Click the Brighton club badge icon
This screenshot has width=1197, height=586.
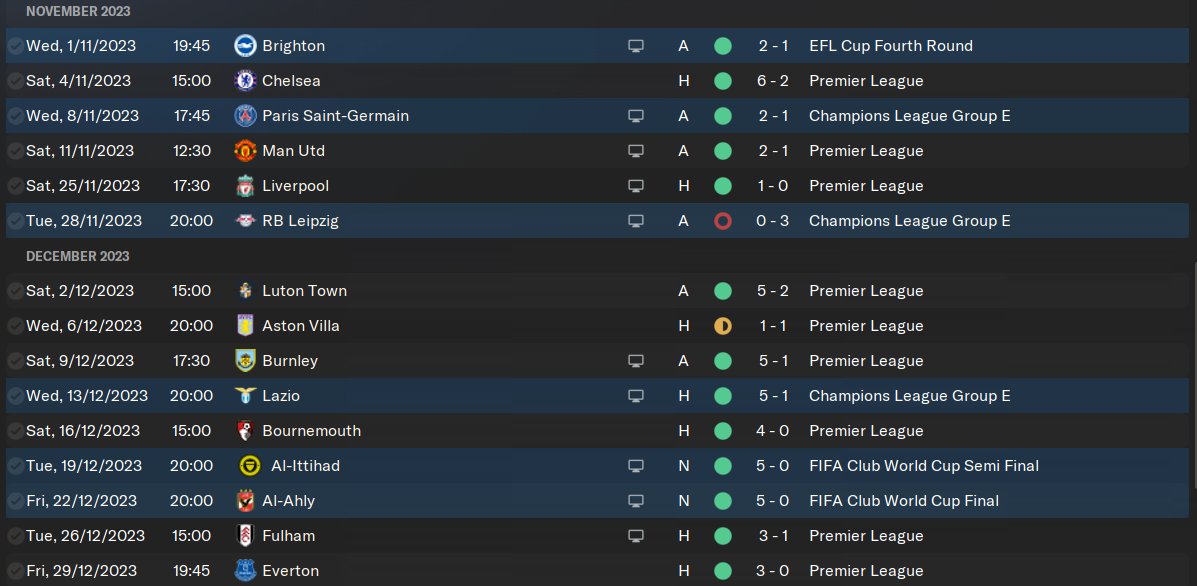pyautogui.click(x=245, y=46)
